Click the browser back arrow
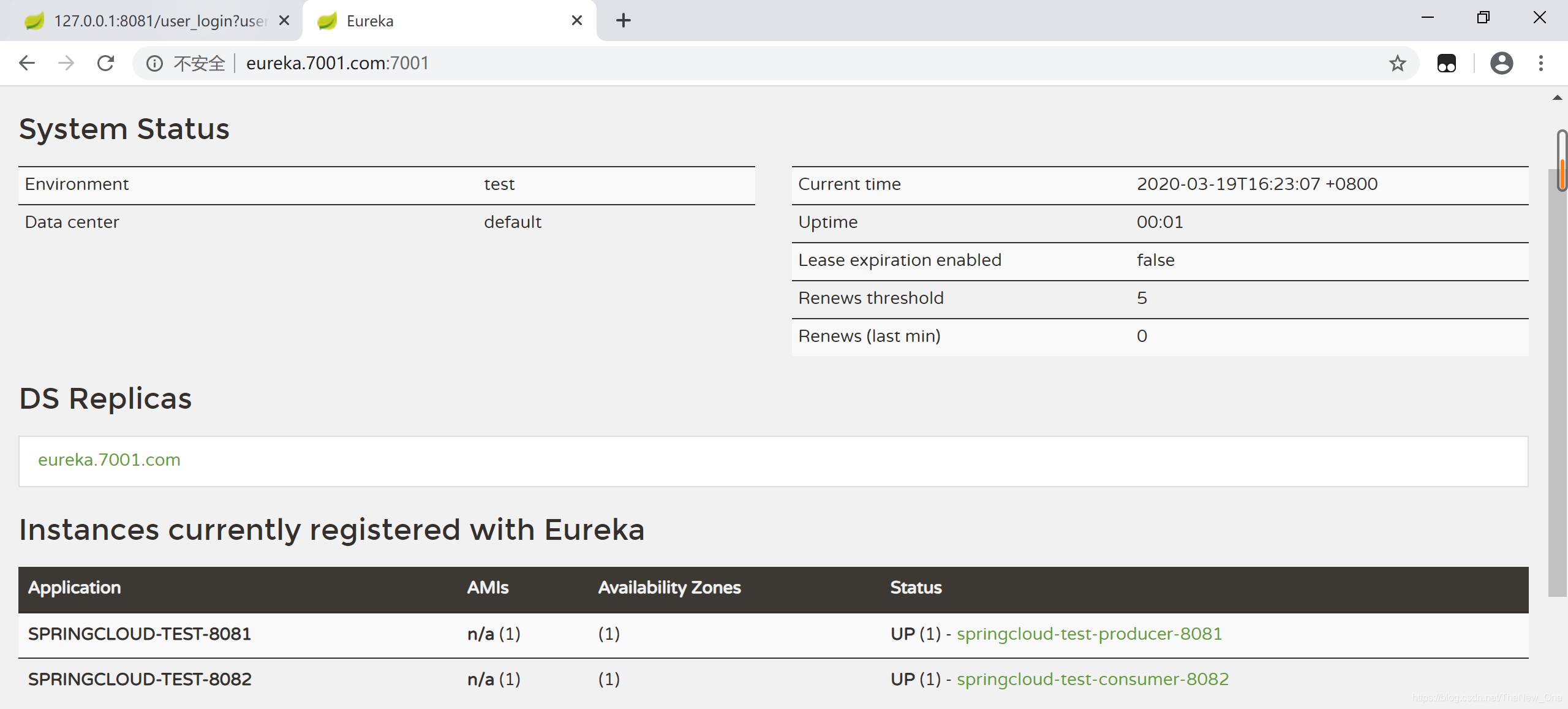Screen dimensions: 1568x709 pyautogui.click(x=27, y=63)
